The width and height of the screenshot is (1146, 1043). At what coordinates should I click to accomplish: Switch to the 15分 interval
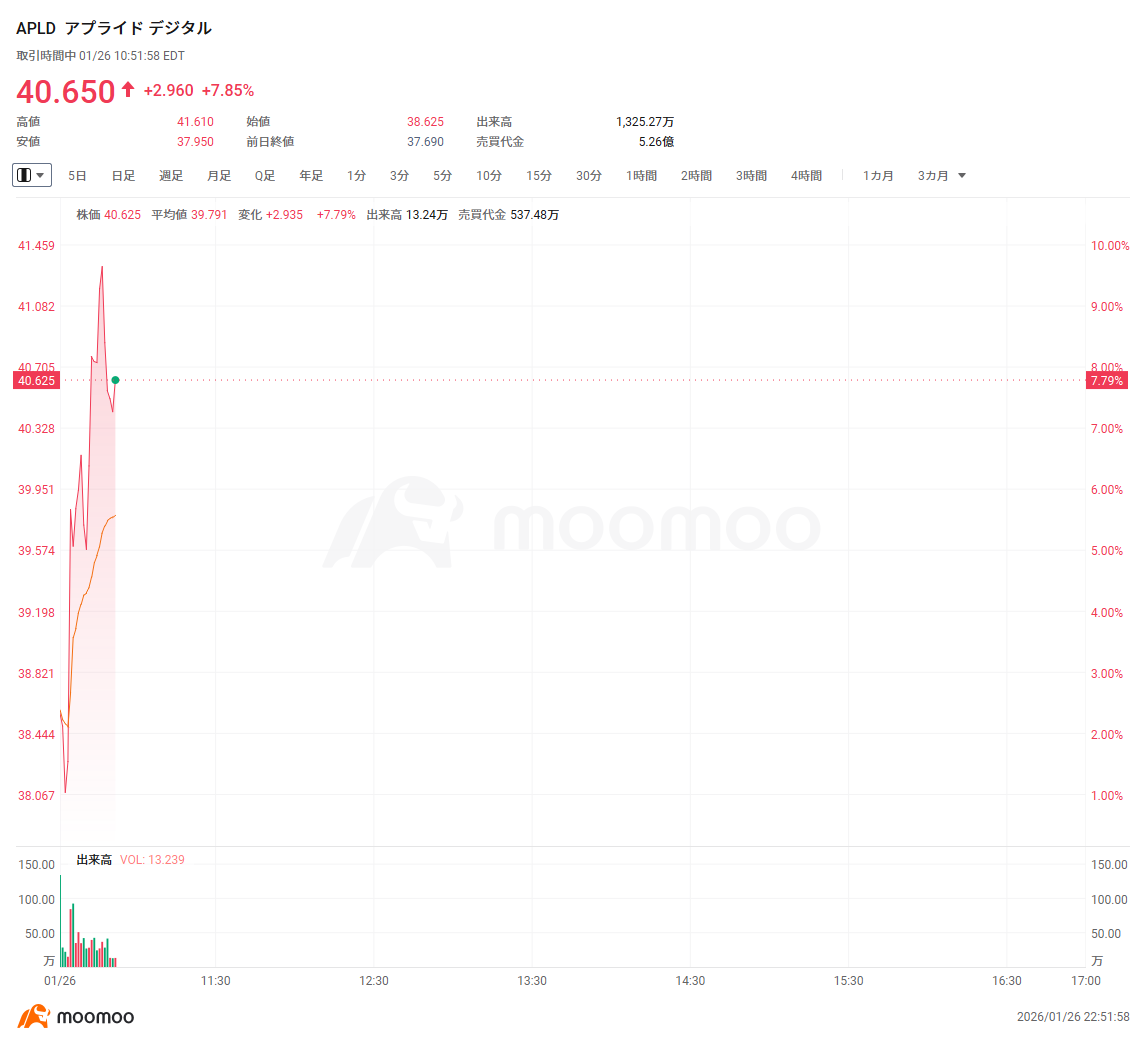(x=539, y=176)
